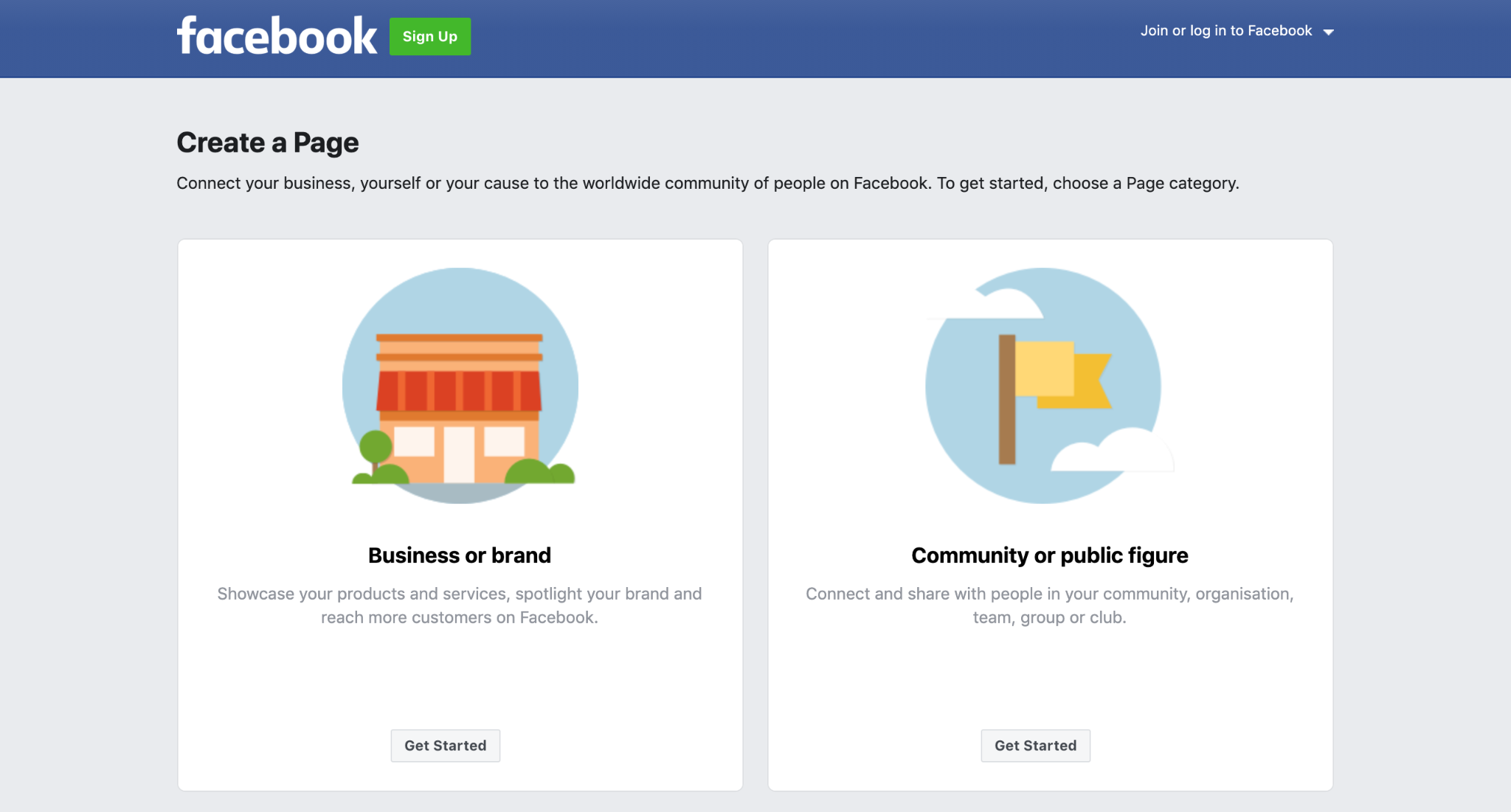
Task: Select the Business or brand heading
Action: (x=459, y=555)
